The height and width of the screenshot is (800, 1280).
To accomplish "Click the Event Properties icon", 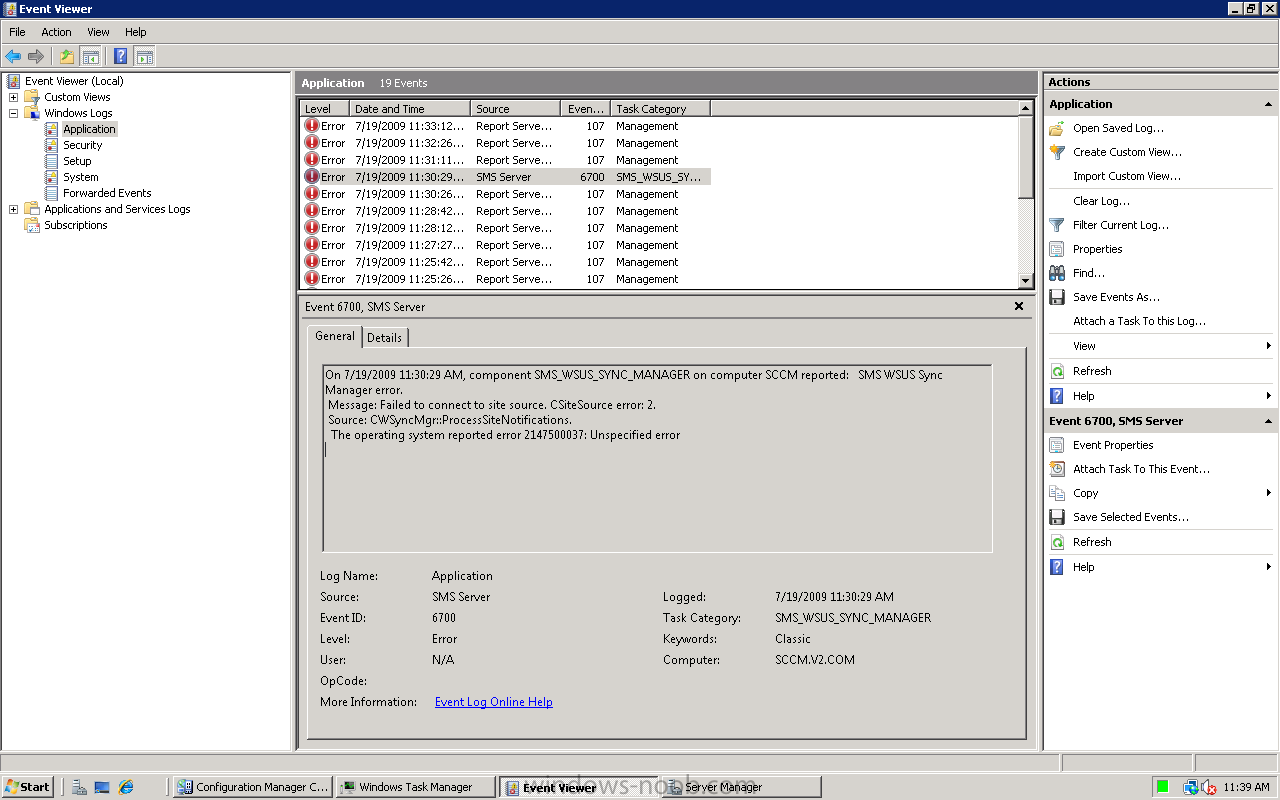I will coord(1057,445).
